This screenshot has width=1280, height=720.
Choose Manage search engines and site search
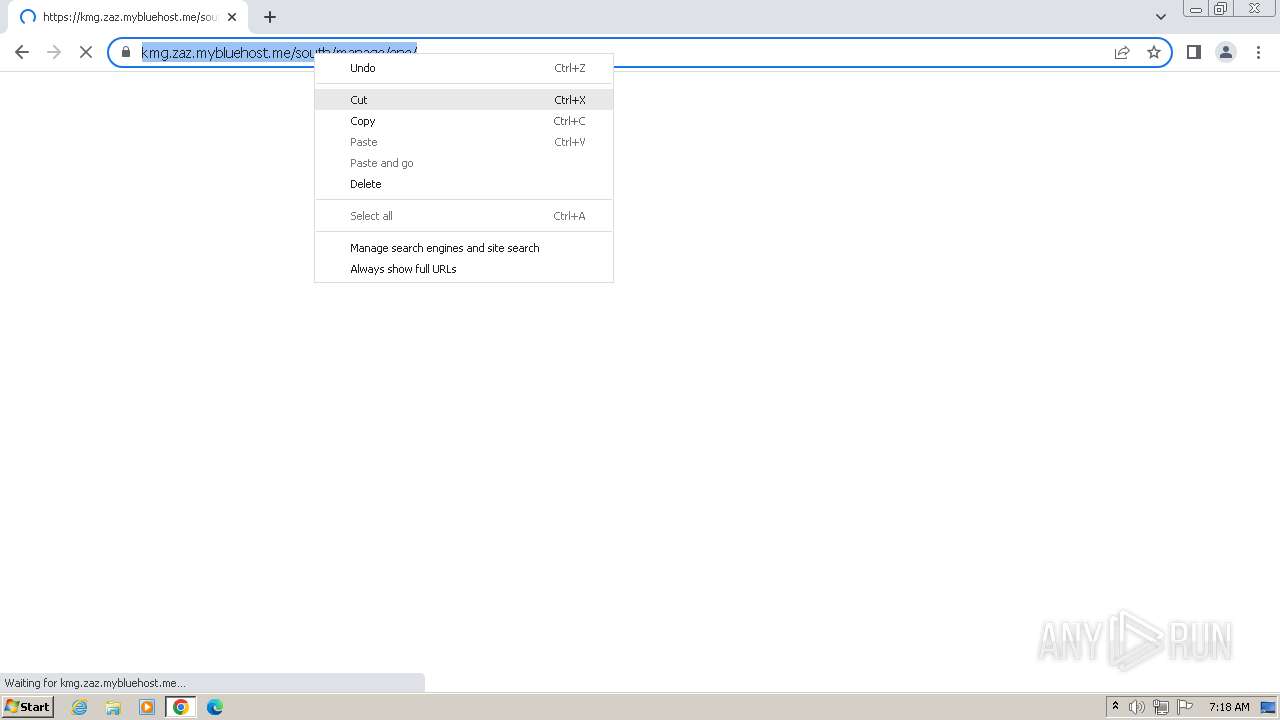[x=464, y=248]
